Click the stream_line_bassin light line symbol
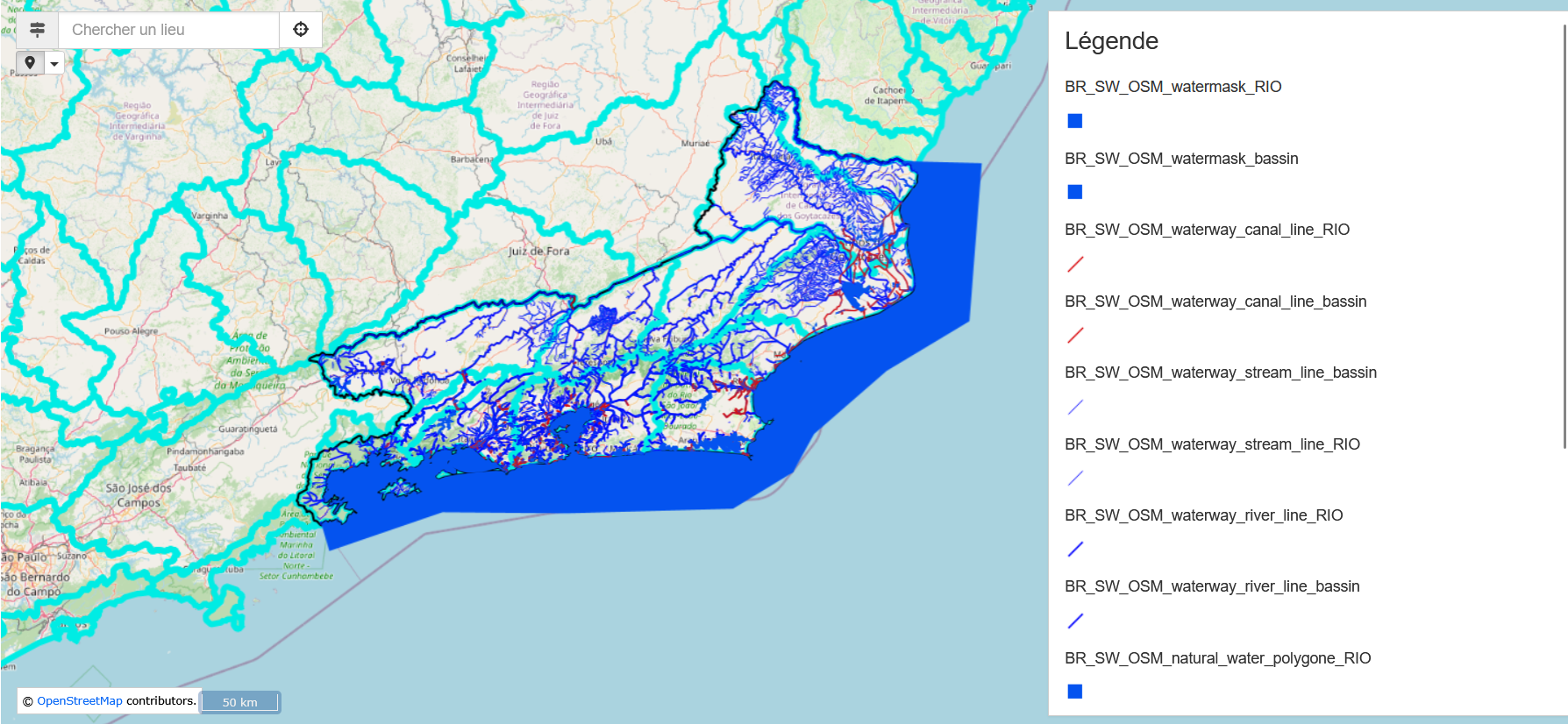This screenshot has width=1568, height=724. [x=1075, y=407]
